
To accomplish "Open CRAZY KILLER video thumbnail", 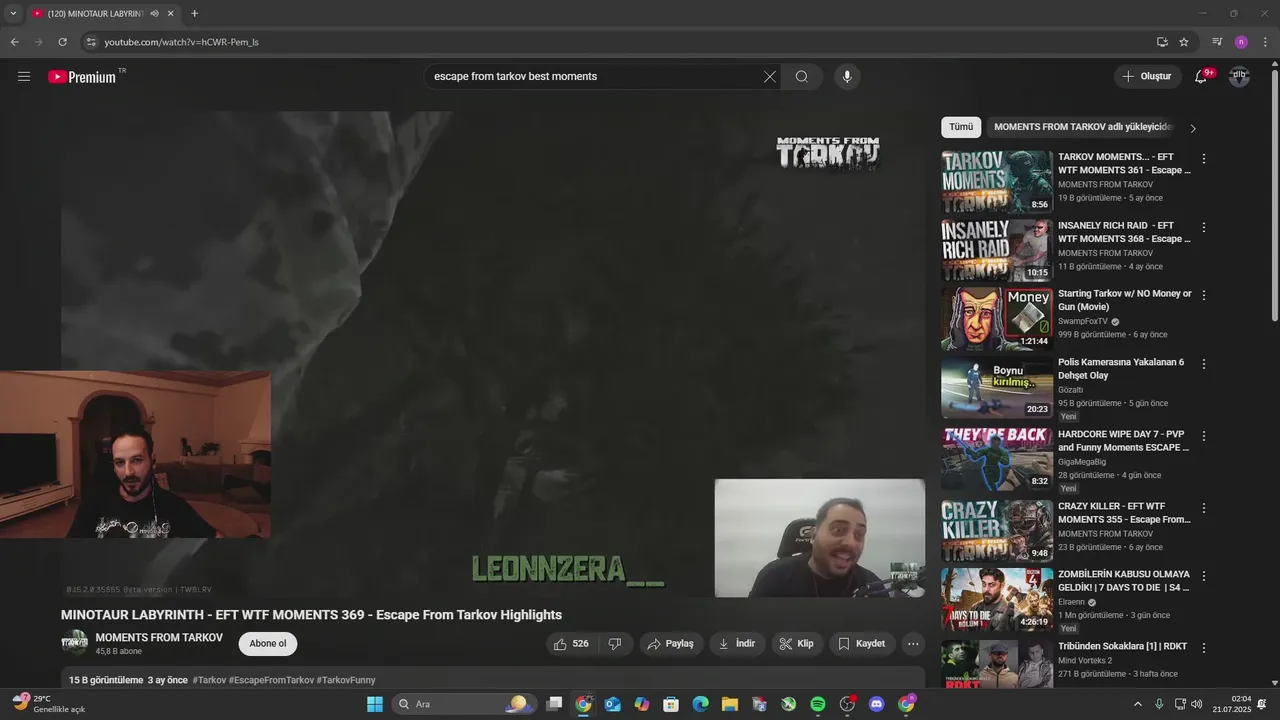I will tap(997, 531).
